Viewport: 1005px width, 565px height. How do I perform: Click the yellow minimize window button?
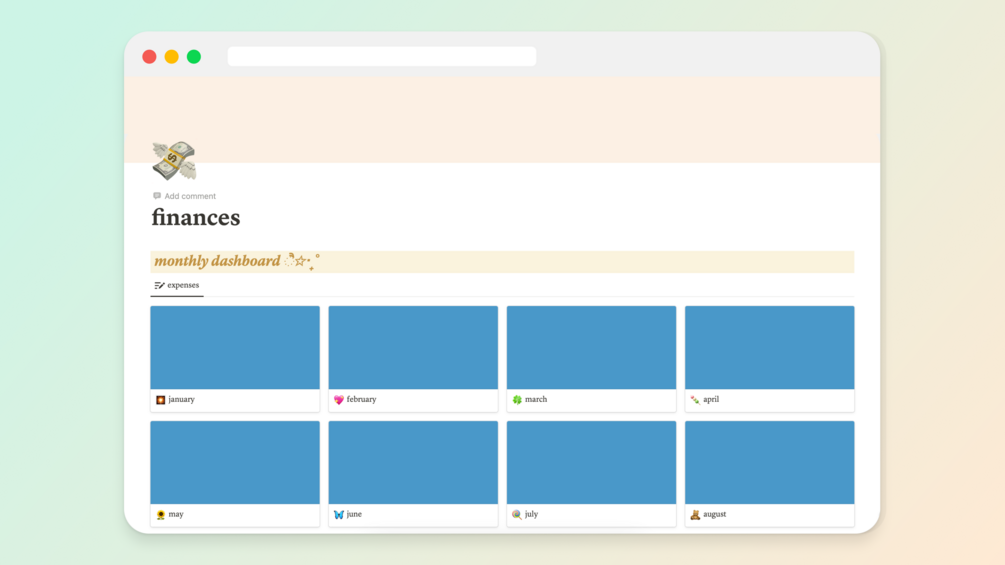(172, 56)
